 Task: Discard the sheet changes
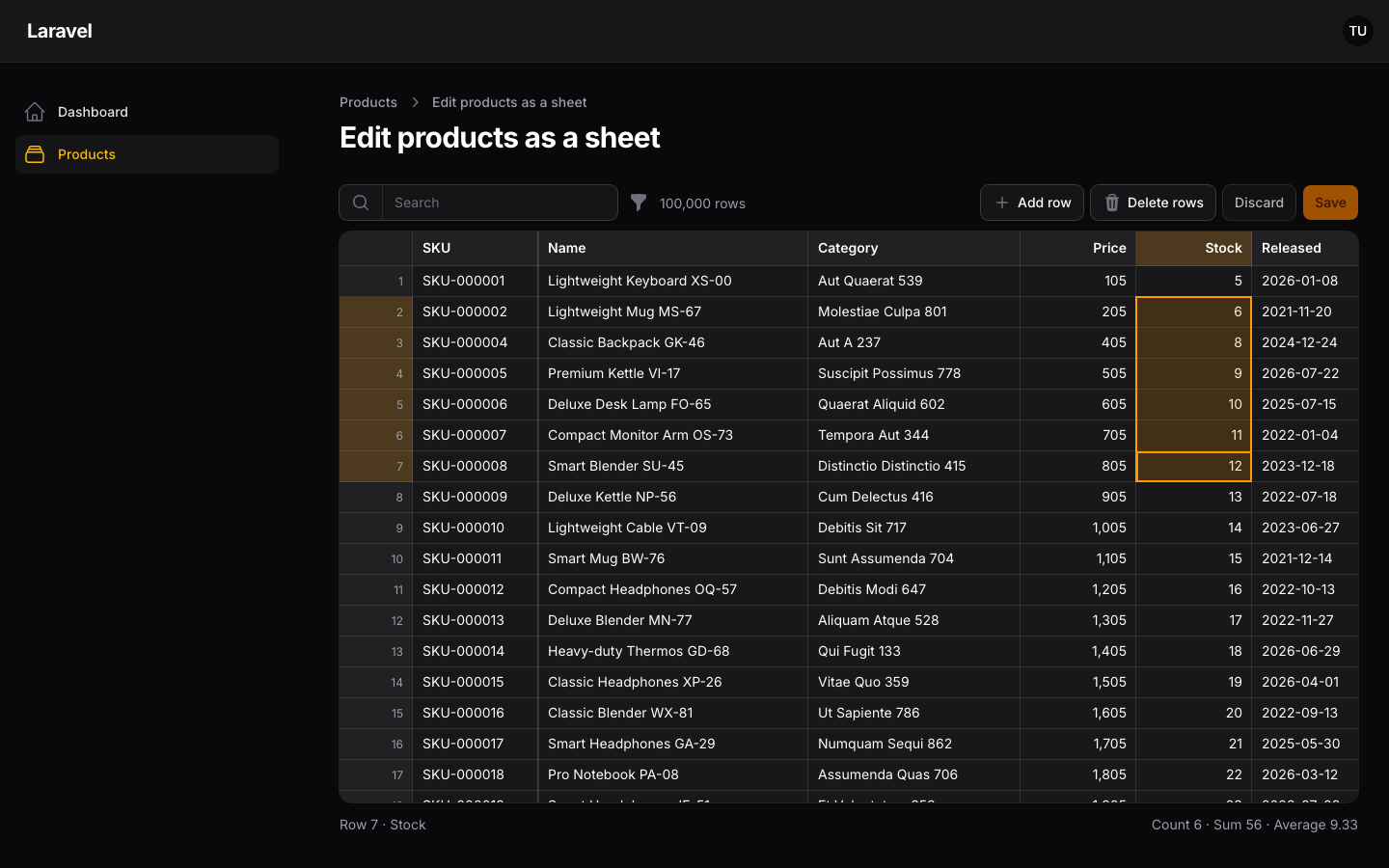[1259, 203]
